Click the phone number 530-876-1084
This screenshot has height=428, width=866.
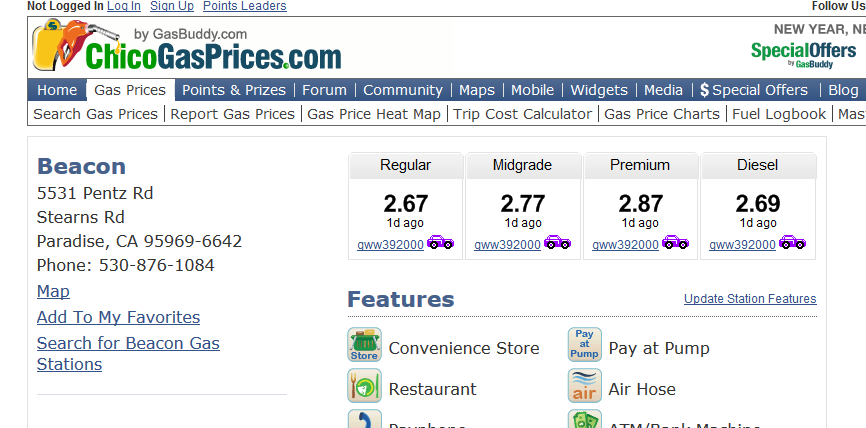click(x=156, y=265)
